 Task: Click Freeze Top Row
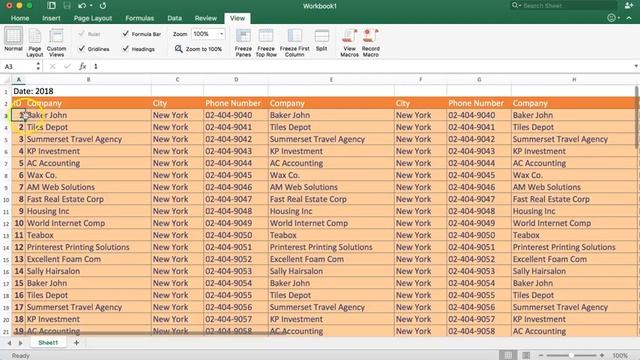[x=266, y=42]
